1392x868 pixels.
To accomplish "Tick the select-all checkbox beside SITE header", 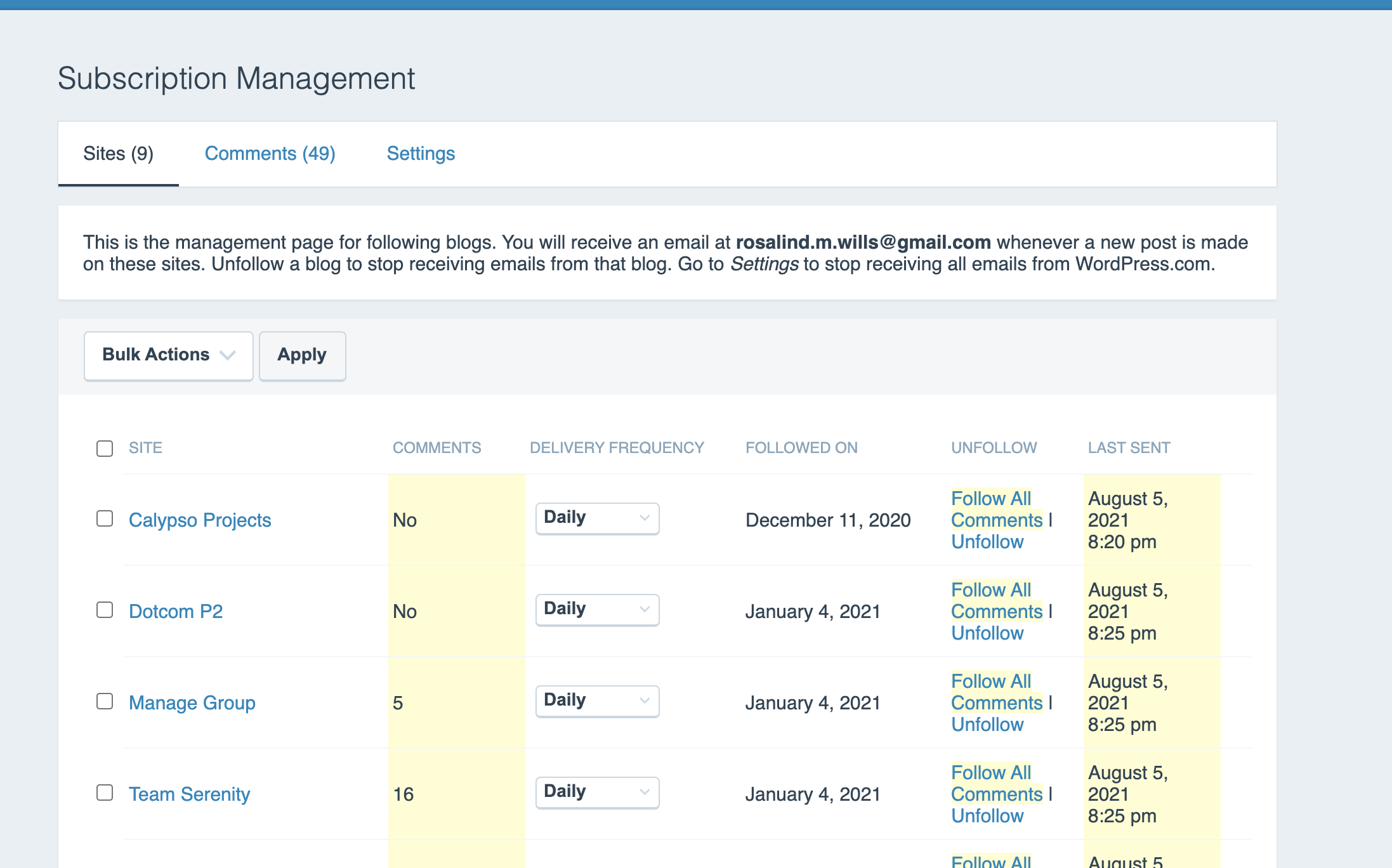I will (105, 449).
